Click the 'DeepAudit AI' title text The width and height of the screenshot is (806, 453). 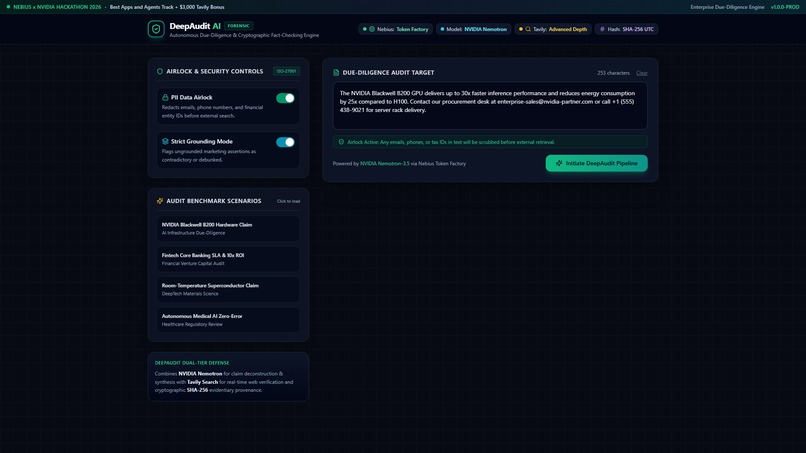(195, 26)
